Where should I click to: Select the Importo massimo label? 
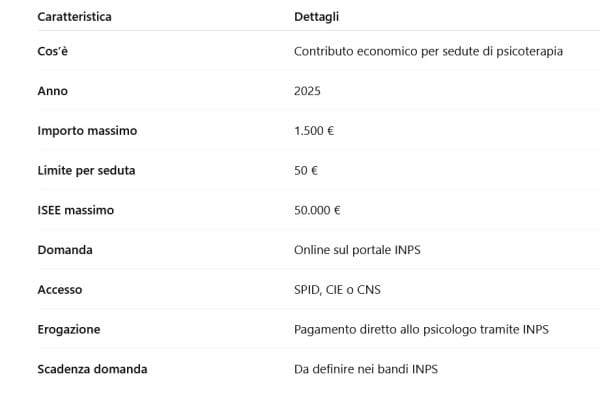[x=87, y=131]
